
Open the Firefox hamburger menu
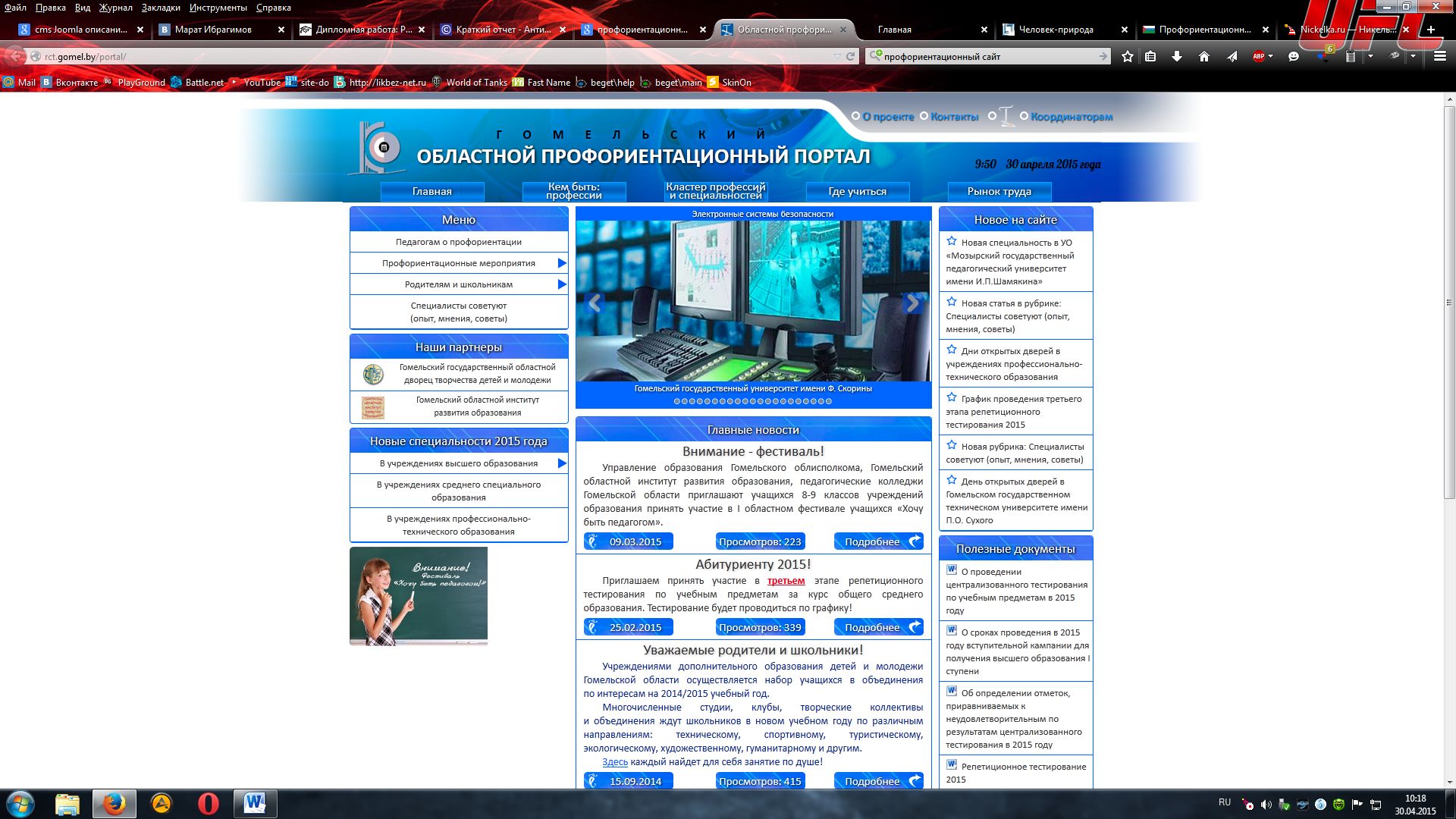pos(1440,57)
